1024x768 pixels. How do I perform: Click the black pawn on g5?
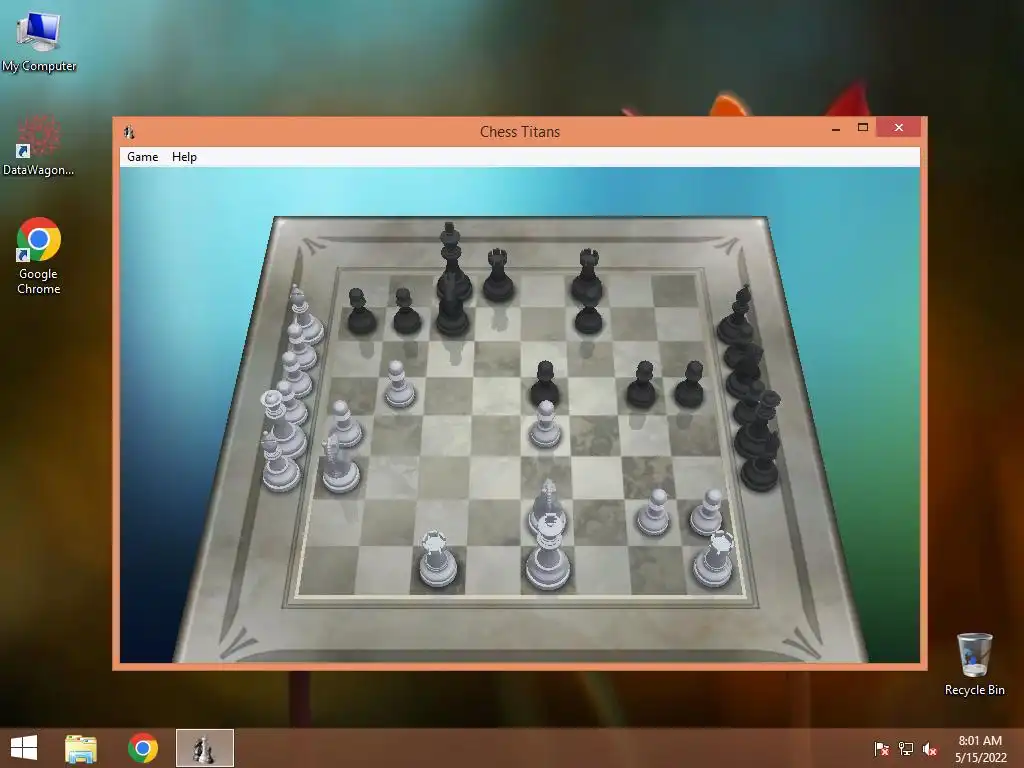pyautogui.click(x=642, y=385)
